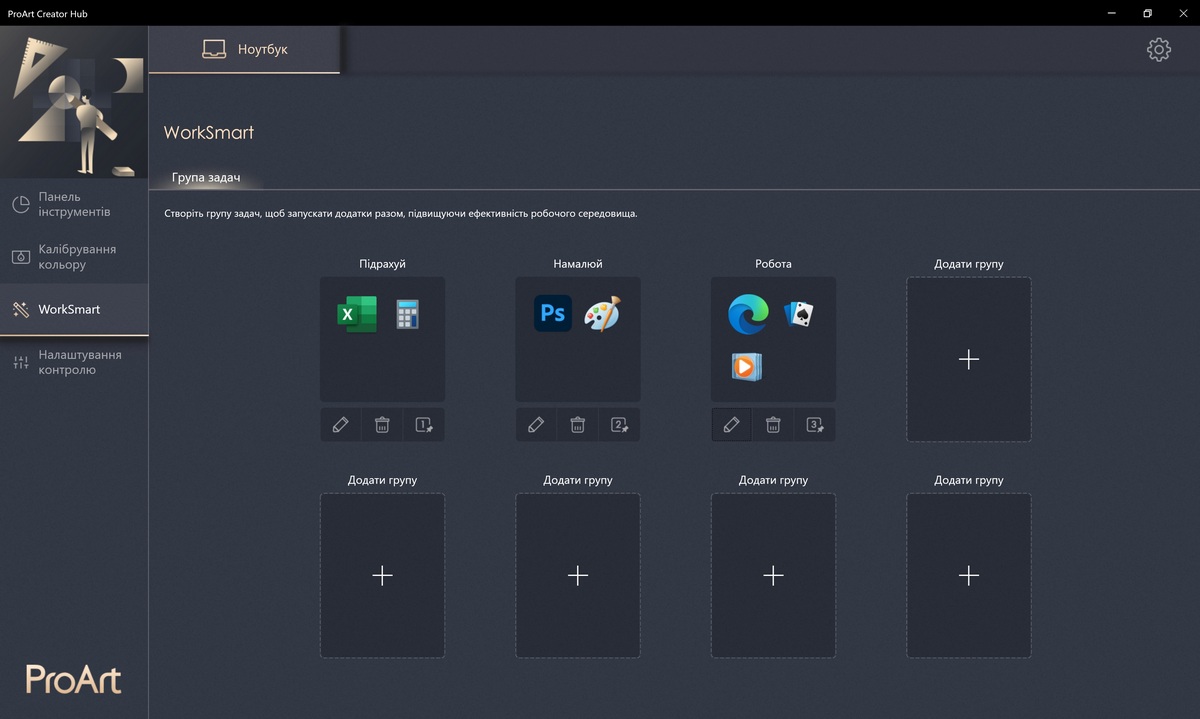The image size is (1200, 719).
Task: Delete the Робота group with trash icon
Action: click(x=773, y=425)
